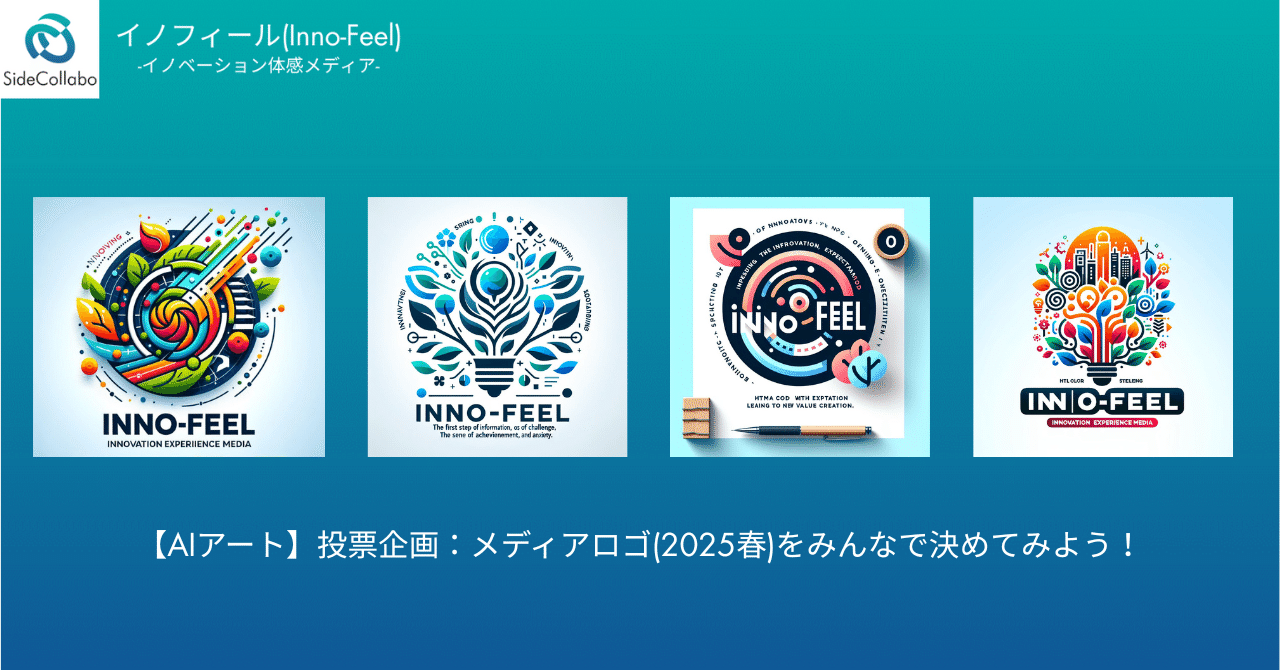Click the wooden blocks beside third logo
Viewport: 1280px width, 670px height.
(x=696, y=415)
